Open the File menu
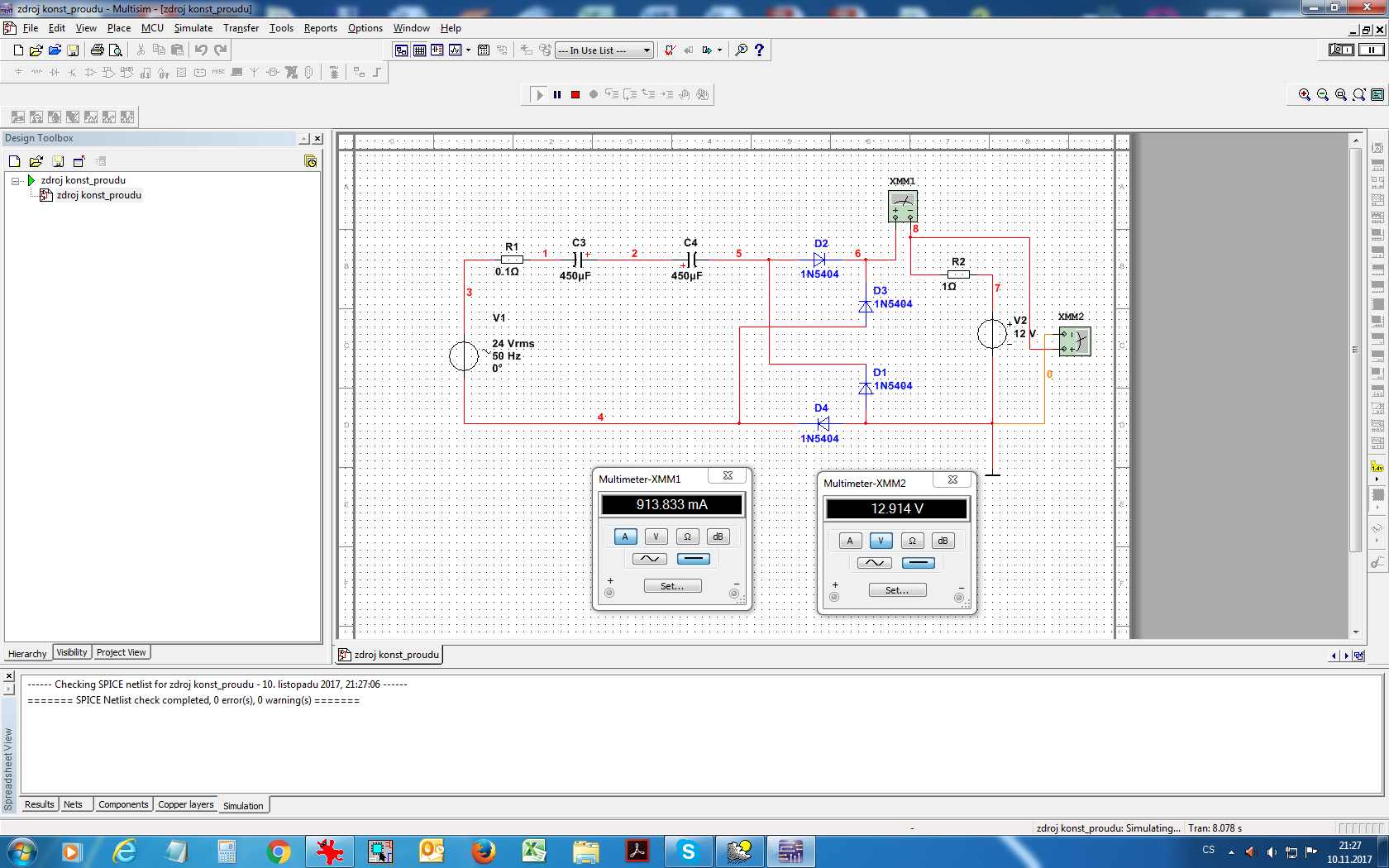Screen dimensions: 1389x868 31,28
